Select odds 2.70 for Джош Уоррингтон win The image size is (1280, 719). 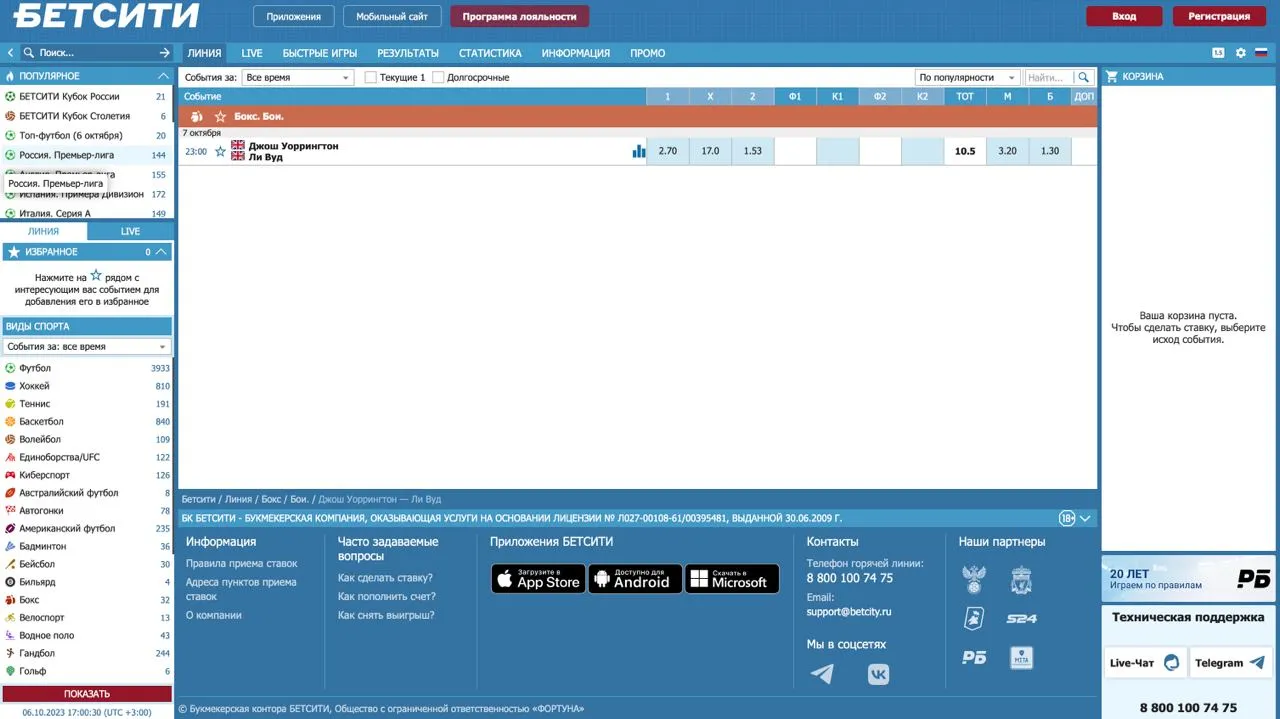pos(668,151)
